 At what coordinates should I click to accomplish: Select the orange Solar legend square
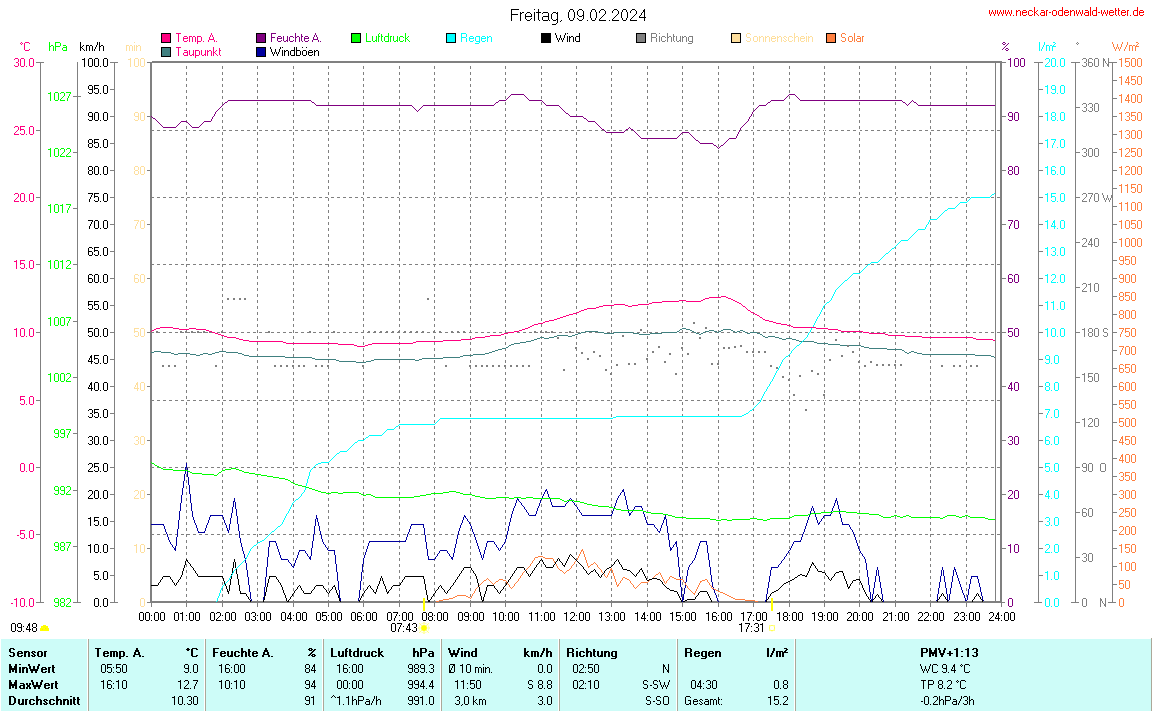click(831, 38)
